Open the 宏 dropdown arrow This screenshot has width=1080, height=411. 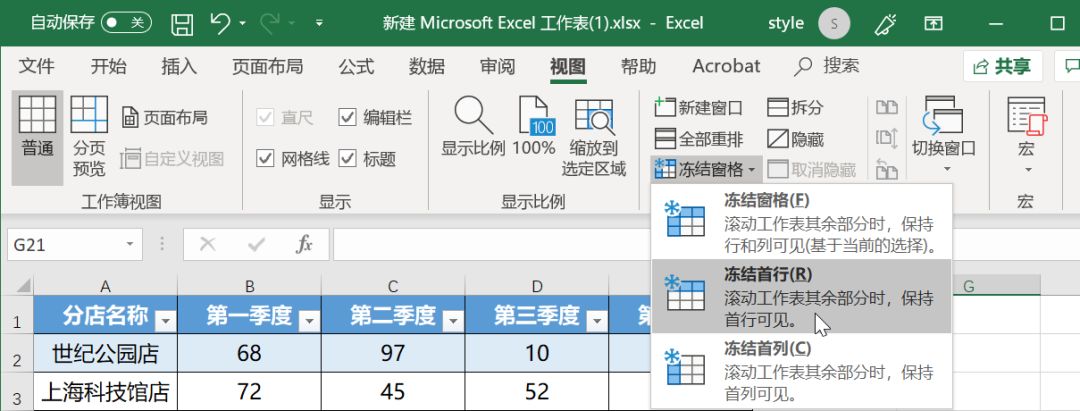[x=1028, y=170]
